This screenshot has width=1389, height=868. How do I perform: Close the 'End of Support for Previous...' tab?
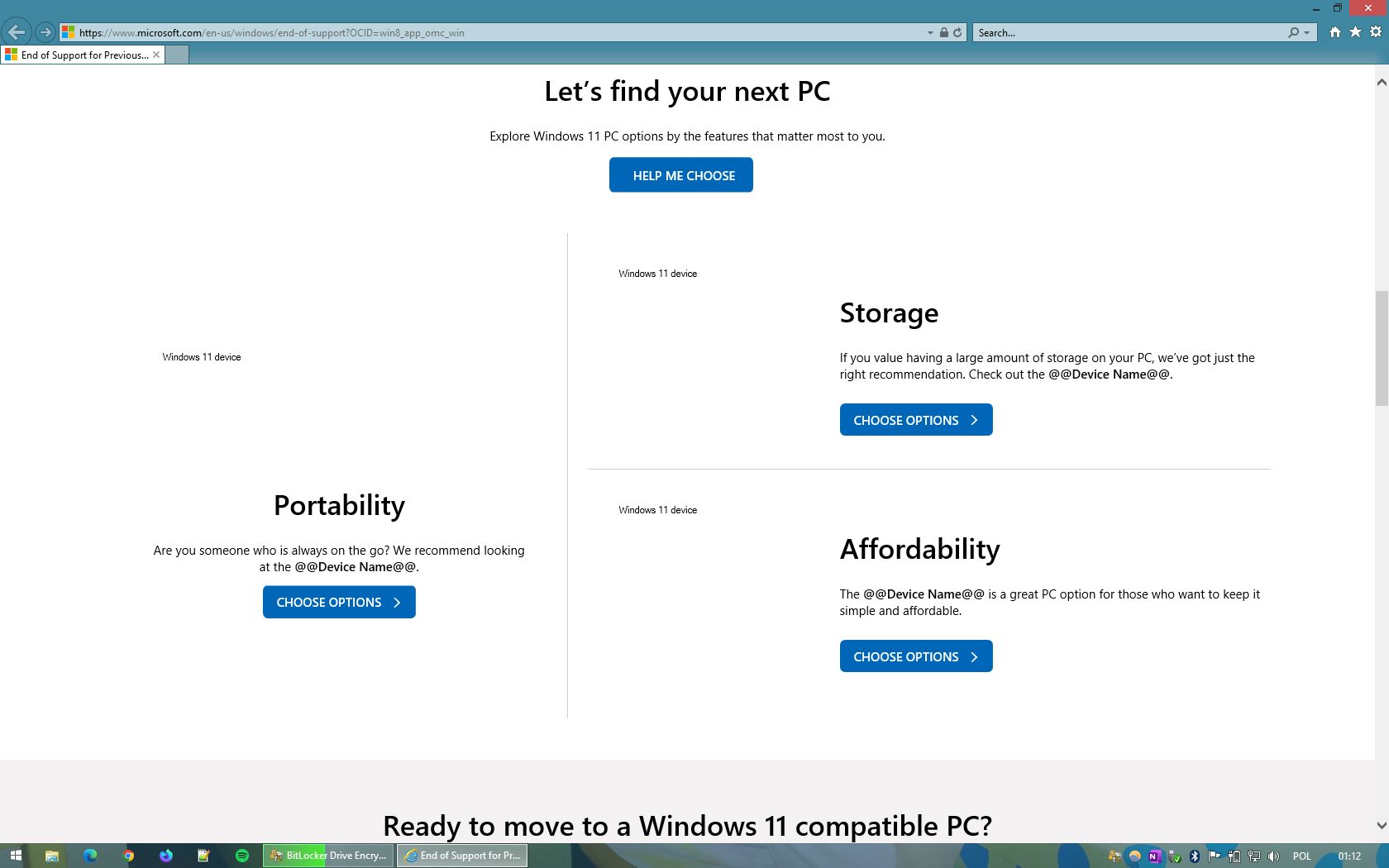pos(156,55)
